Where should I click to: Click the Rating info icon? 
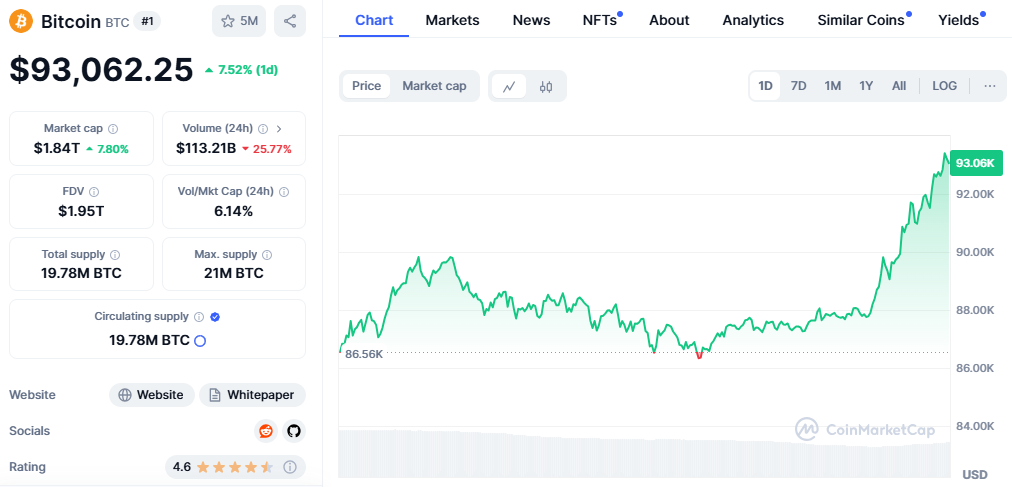pyautogui.click(x=290, y=466)
